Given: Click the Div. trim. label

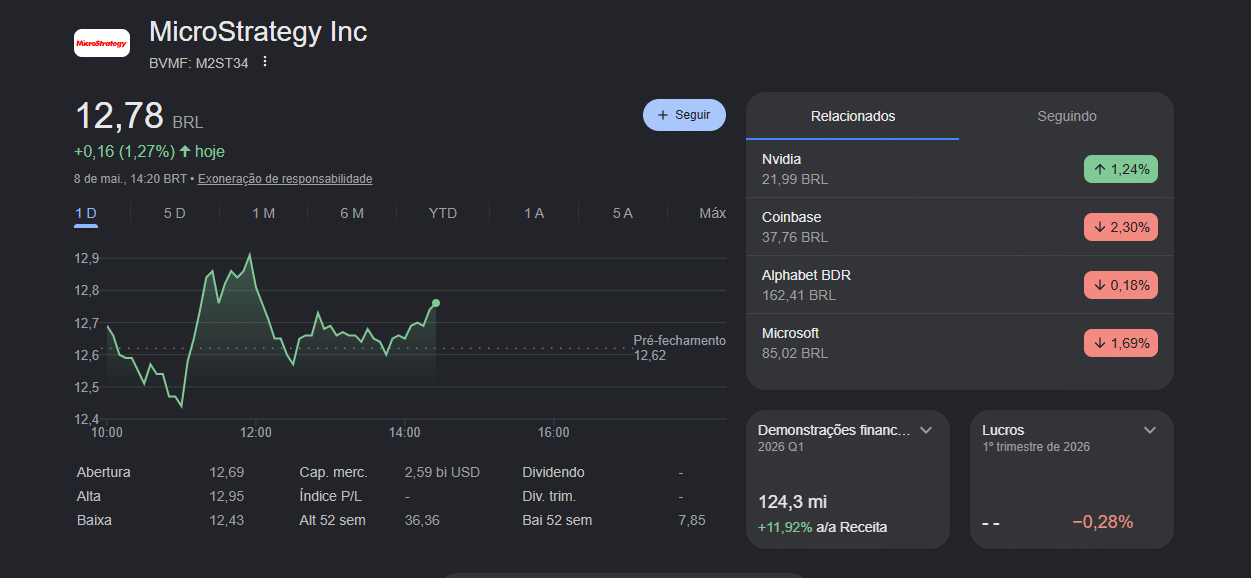Looking at the screenshot, I should click(x=549, y=496).
